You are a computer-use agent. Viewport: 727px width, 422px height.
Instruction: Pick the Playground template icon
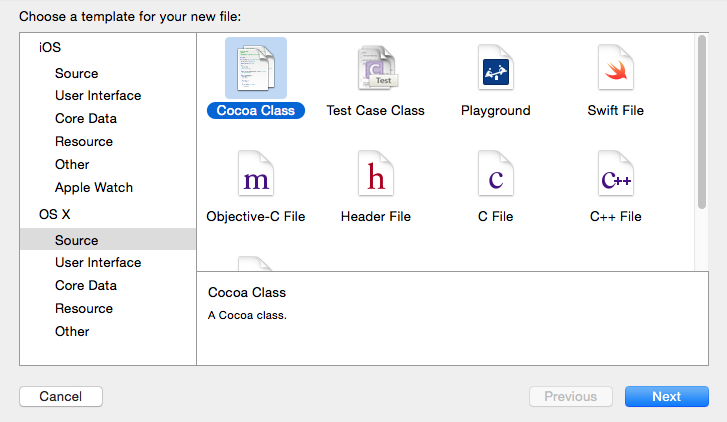(496, 68)
